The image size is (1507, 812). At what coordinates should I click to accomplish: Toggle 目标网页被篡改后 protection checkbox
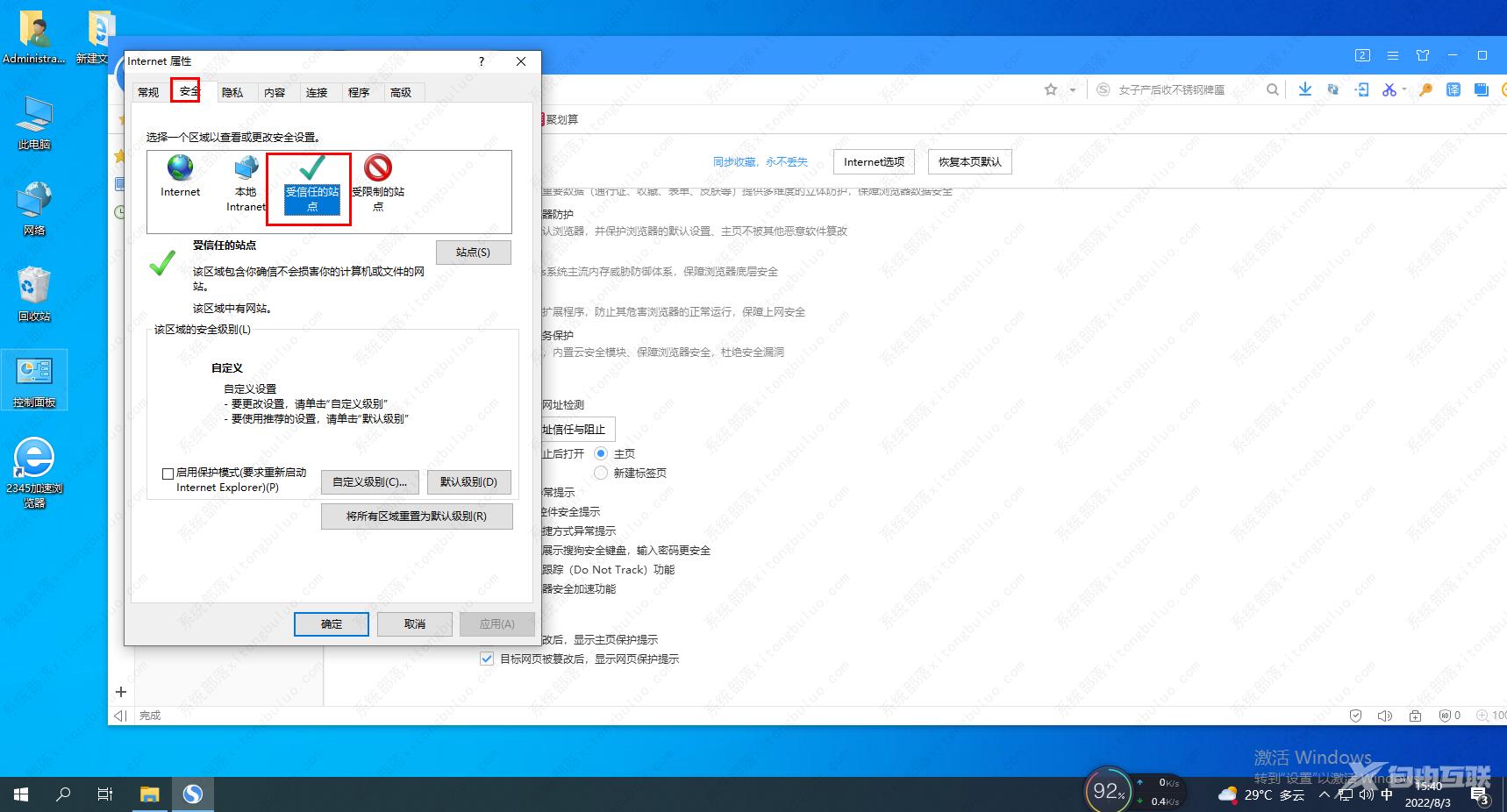(487, 659)
